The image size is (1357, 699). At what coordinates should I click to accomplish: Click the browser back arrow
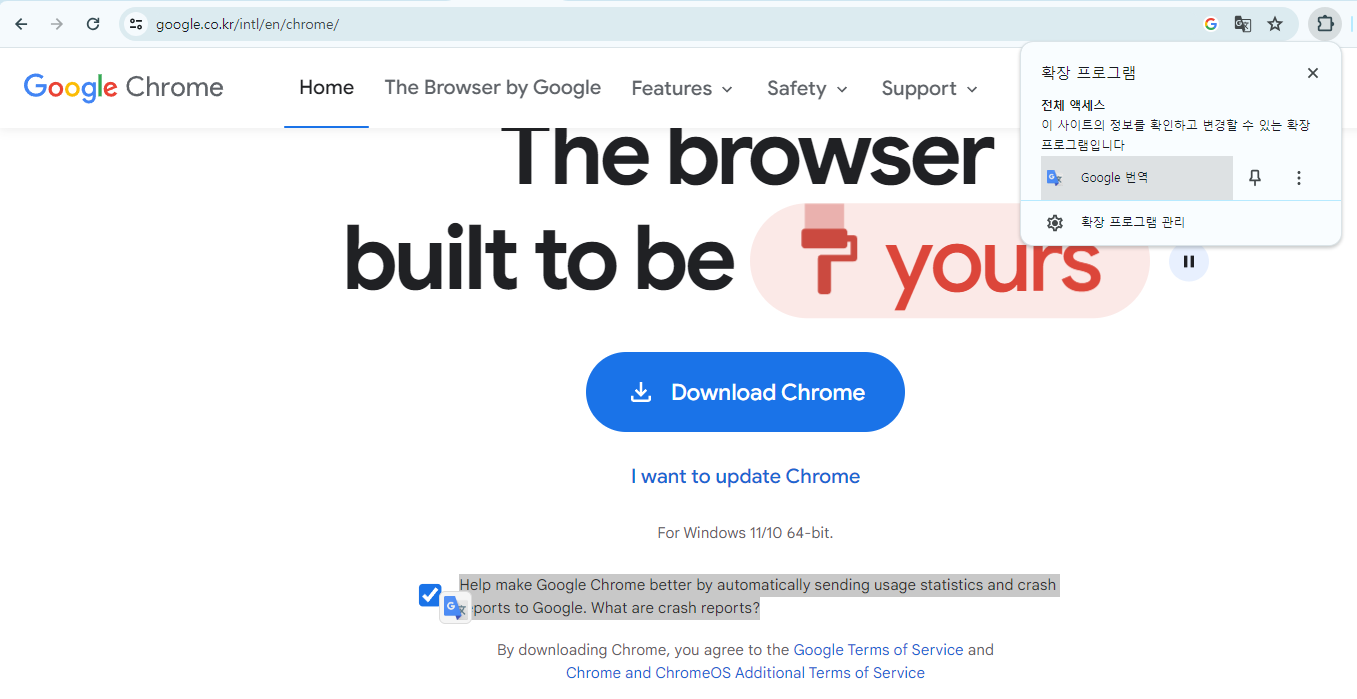click(21, 24)
